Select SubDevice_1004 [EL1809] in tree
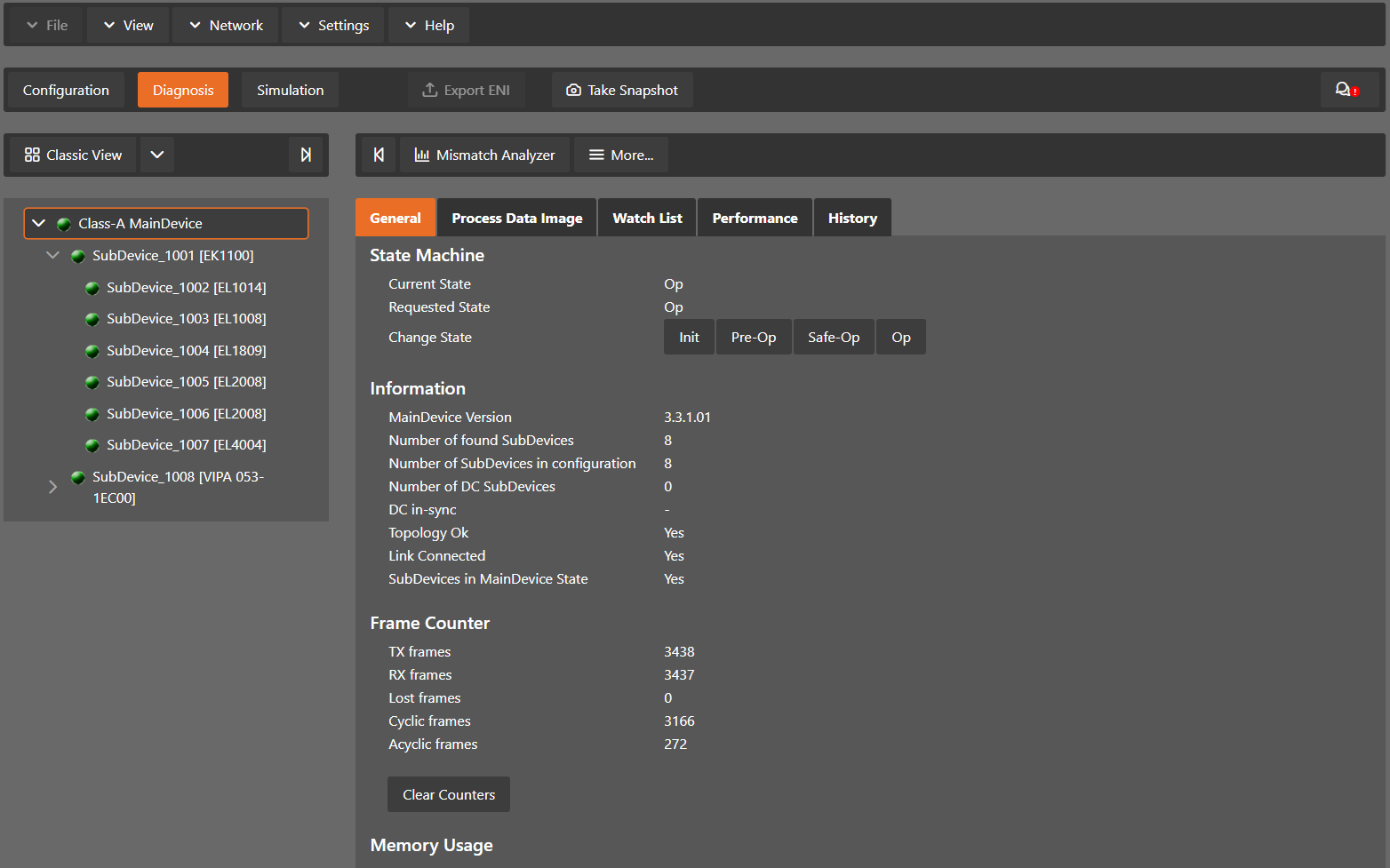This screenshot has height=868, width=1390. pyautogui.click(x=187, y=350)
